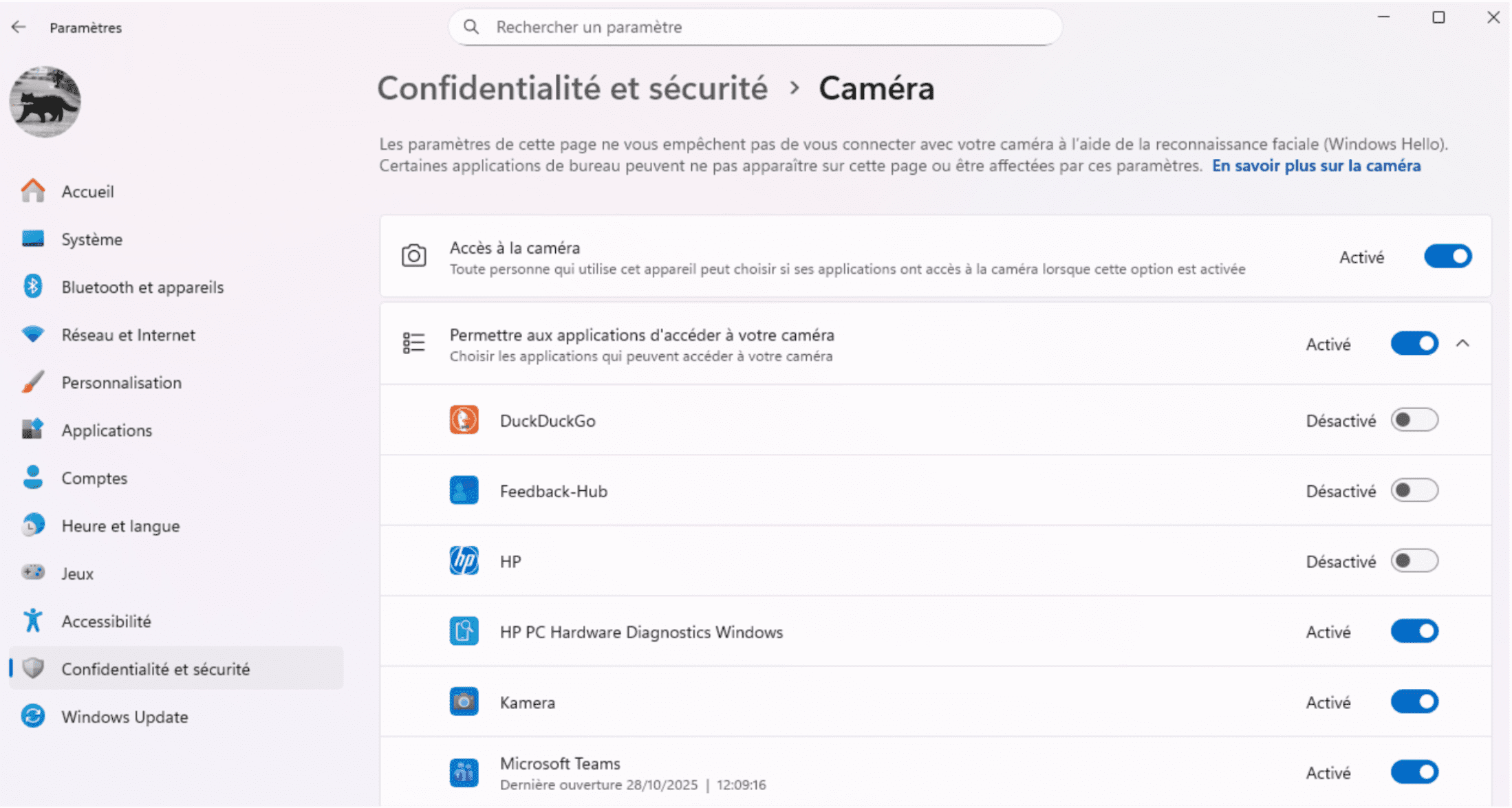Go back to Confidentialité et sécurité breadcrumb

572,89
